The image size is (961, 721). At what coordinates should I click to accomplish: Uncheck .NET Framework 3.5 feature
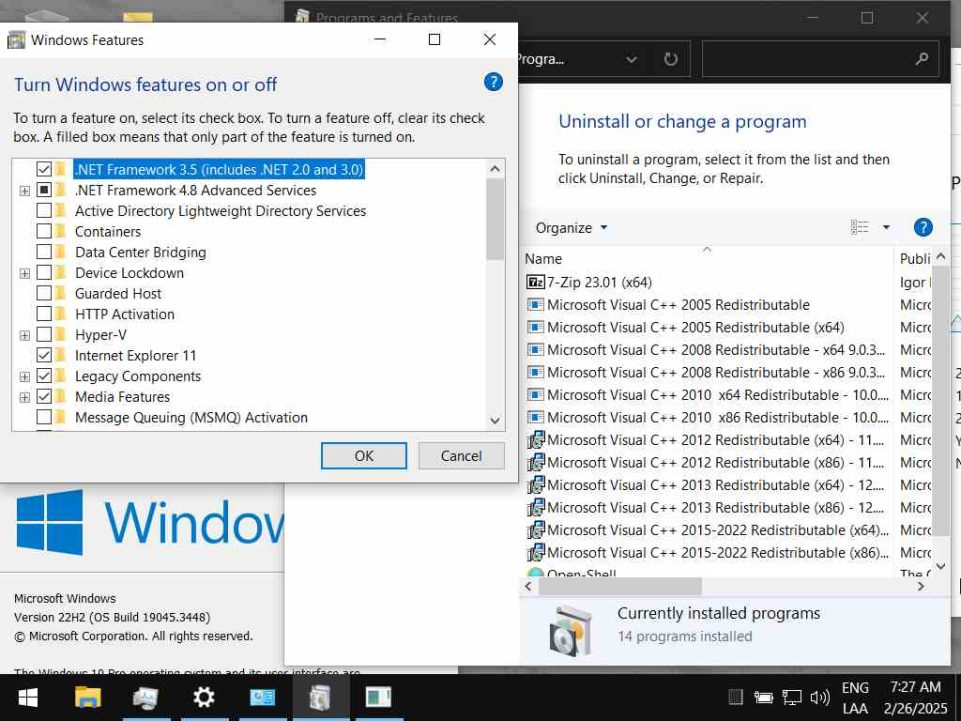pyautogui.click(x=44, y=169)
